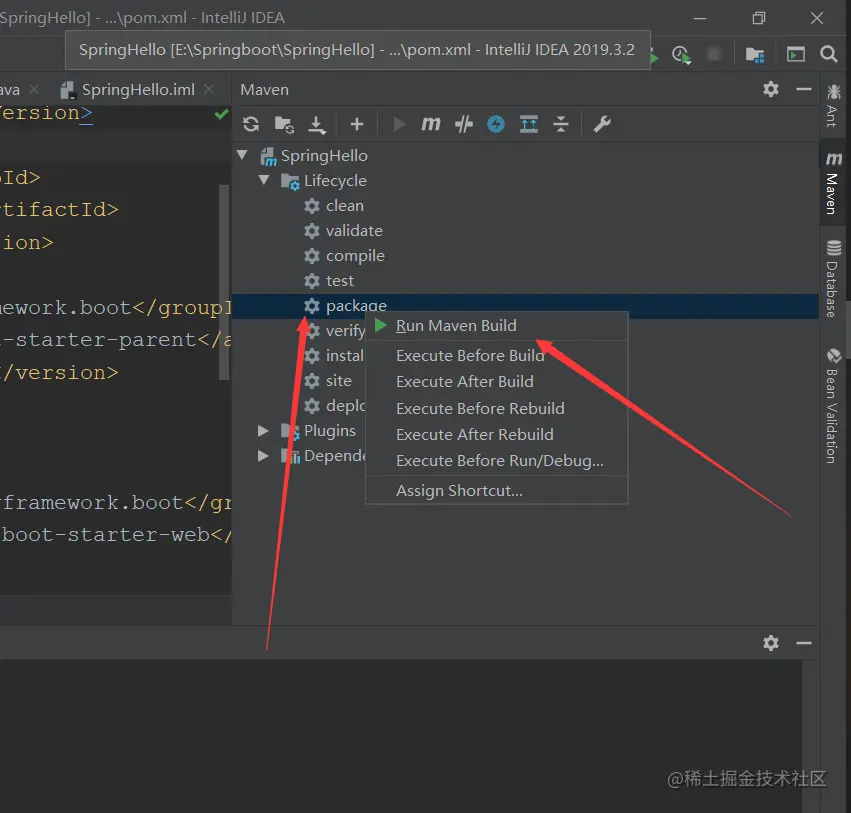Click Generate Sources and Update Folders icon

pos(284,124)
